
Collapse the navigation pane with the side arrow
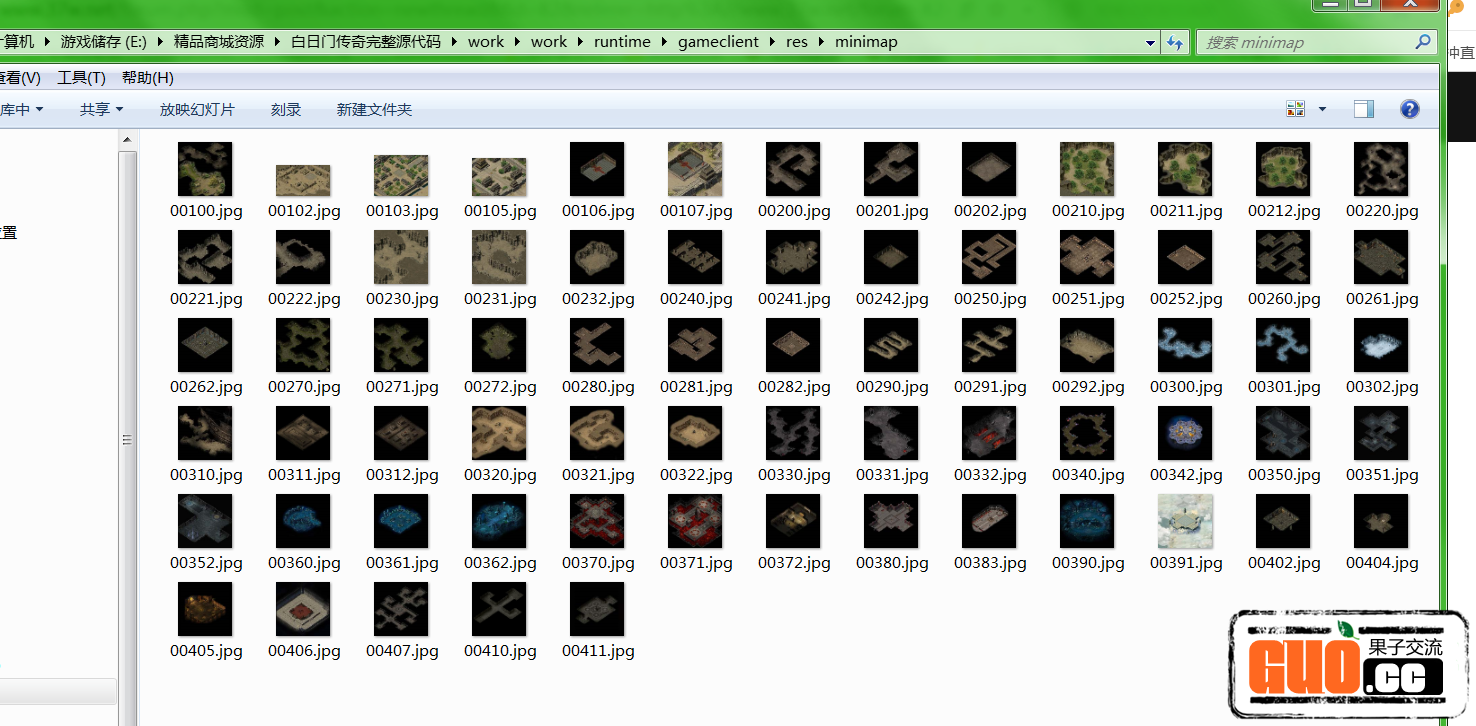[x=127, y=439]
